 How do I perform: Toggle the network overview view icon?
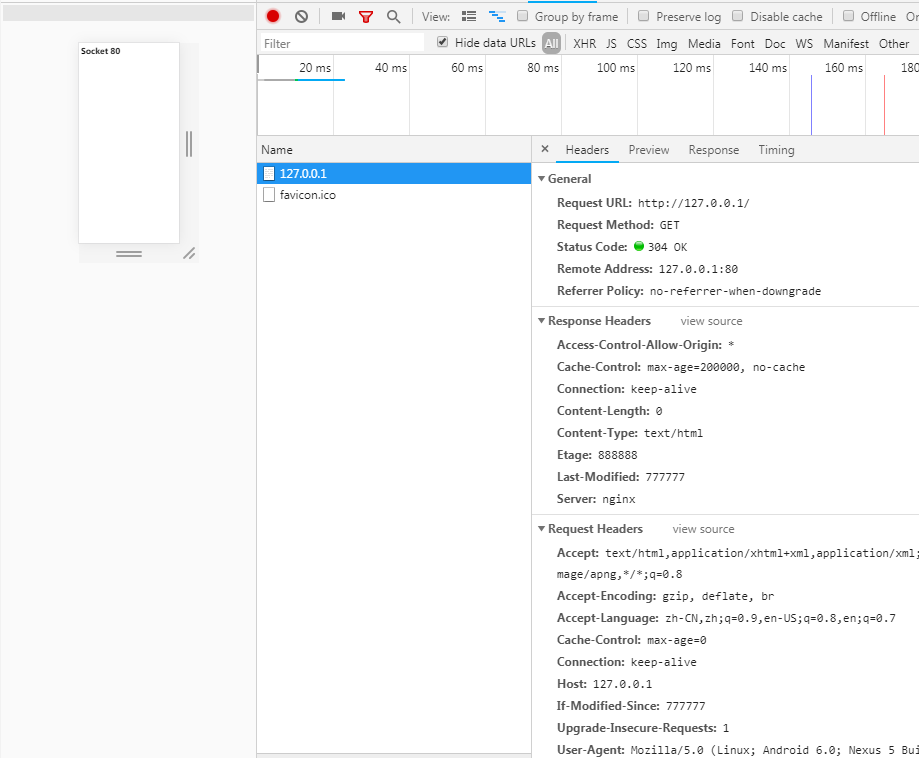(x=497, y=16)
